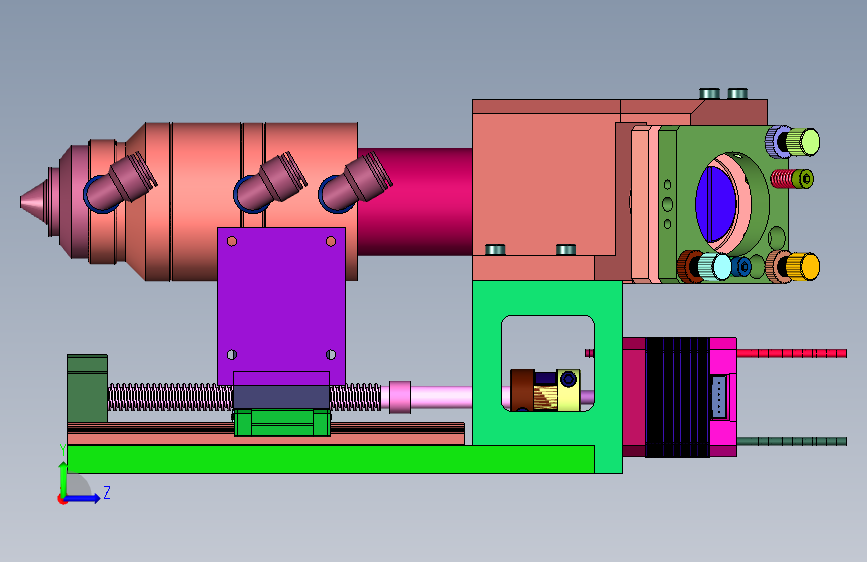
Task: Select the orange-yellow adjustment knob
Action: 802,267
